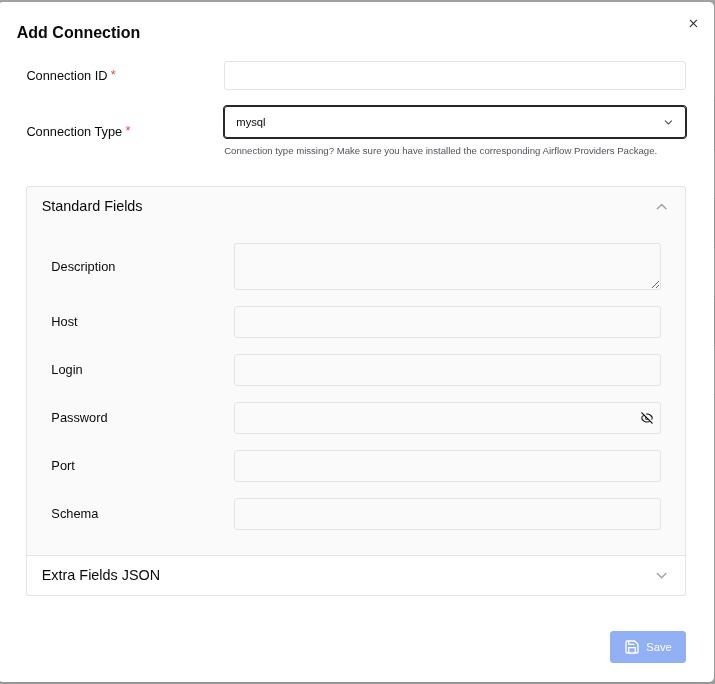
Task: Collapse the Standard Fields section chevron
Action: pyautogui.click(x=661, y=207)
